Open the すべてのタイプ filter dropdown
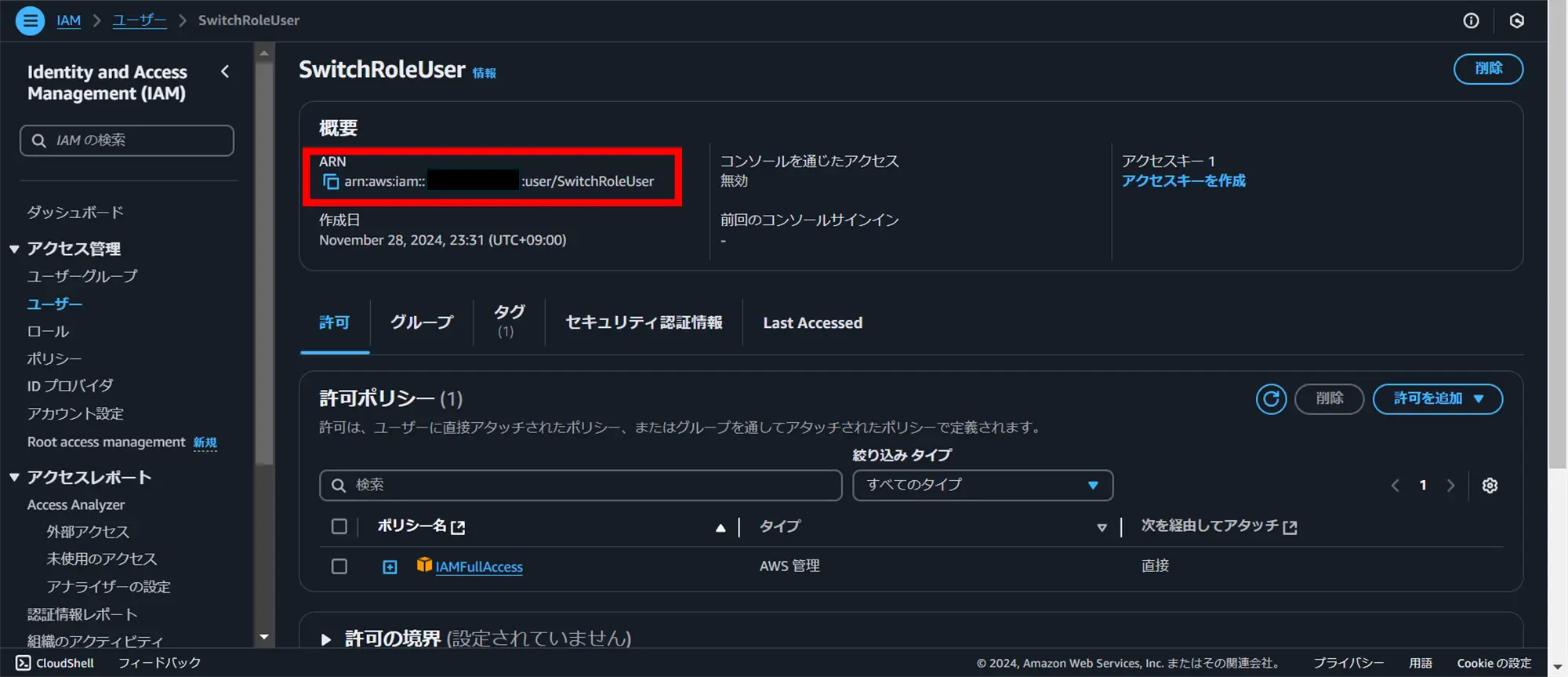Screen dimensions: 1568x677 click(982, 485)
